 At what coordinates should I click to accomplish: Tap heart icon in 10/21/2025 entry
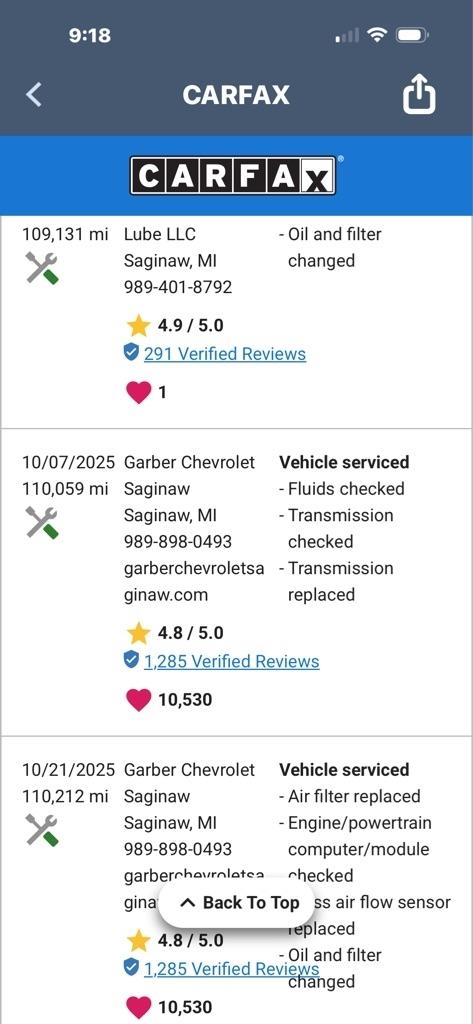(x=138, y=1007)
